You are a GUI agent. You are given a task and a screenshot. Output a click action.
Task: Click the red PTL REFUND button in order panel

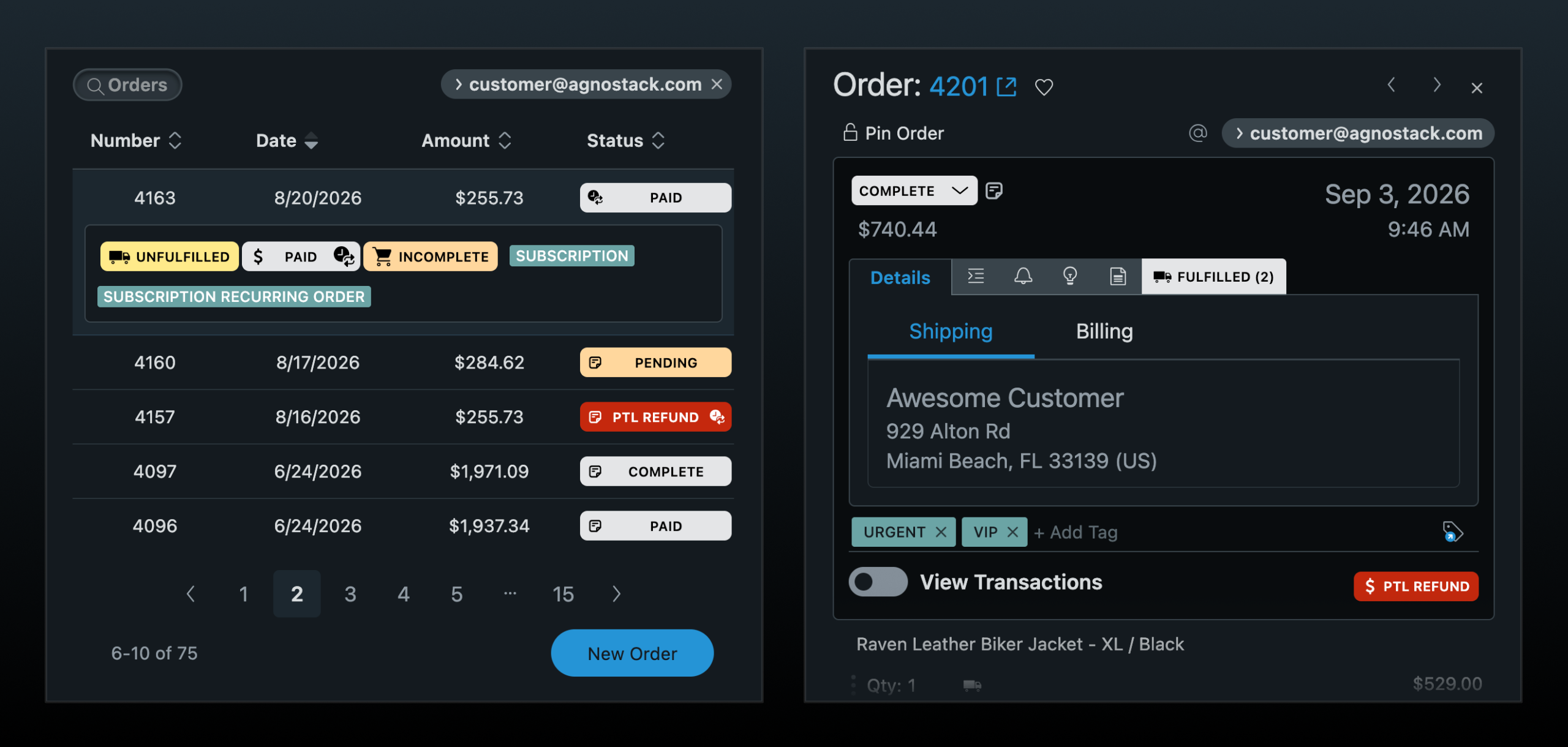1416,586
